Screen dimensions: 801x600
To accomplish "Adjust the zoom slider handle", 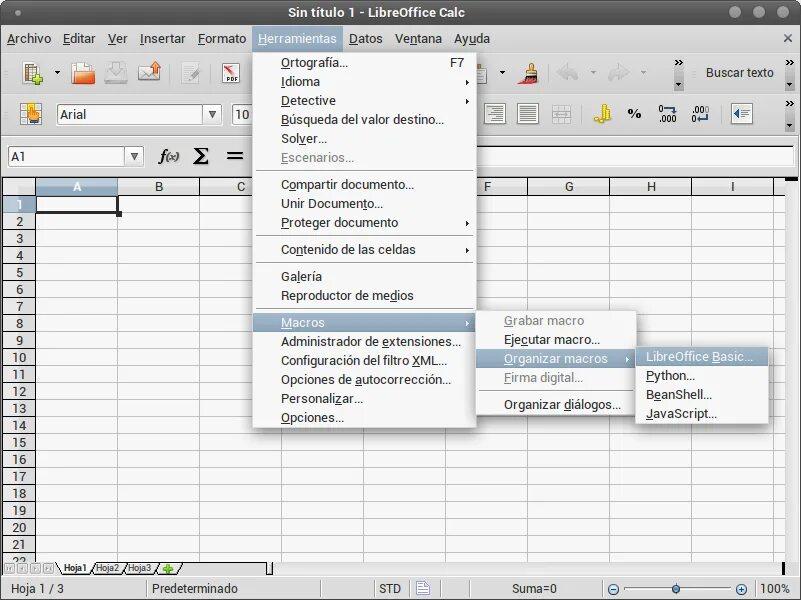I will click(x=676, y=589).
